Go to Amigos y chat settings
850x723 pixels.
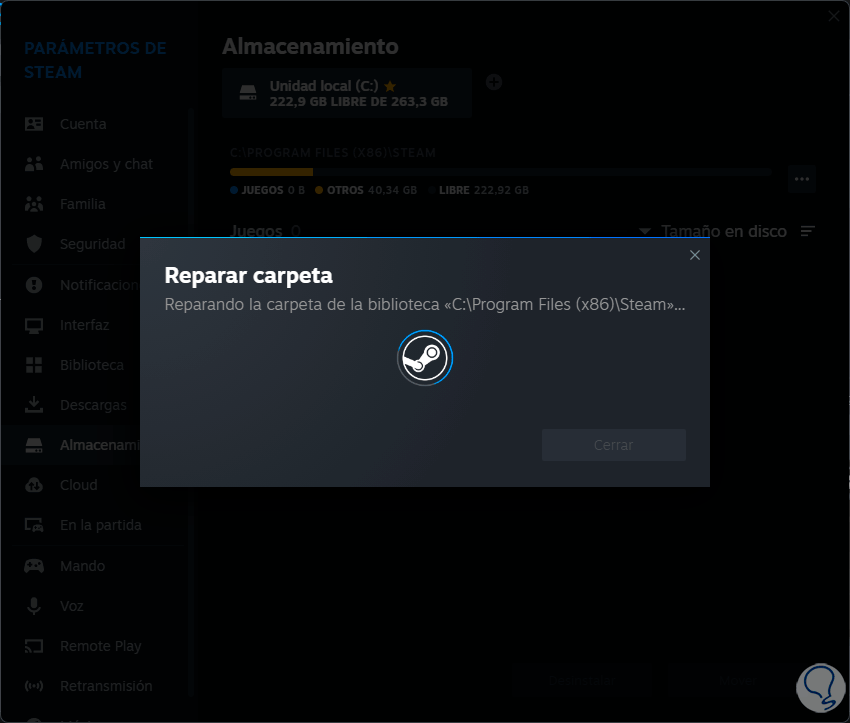(106, 164)
